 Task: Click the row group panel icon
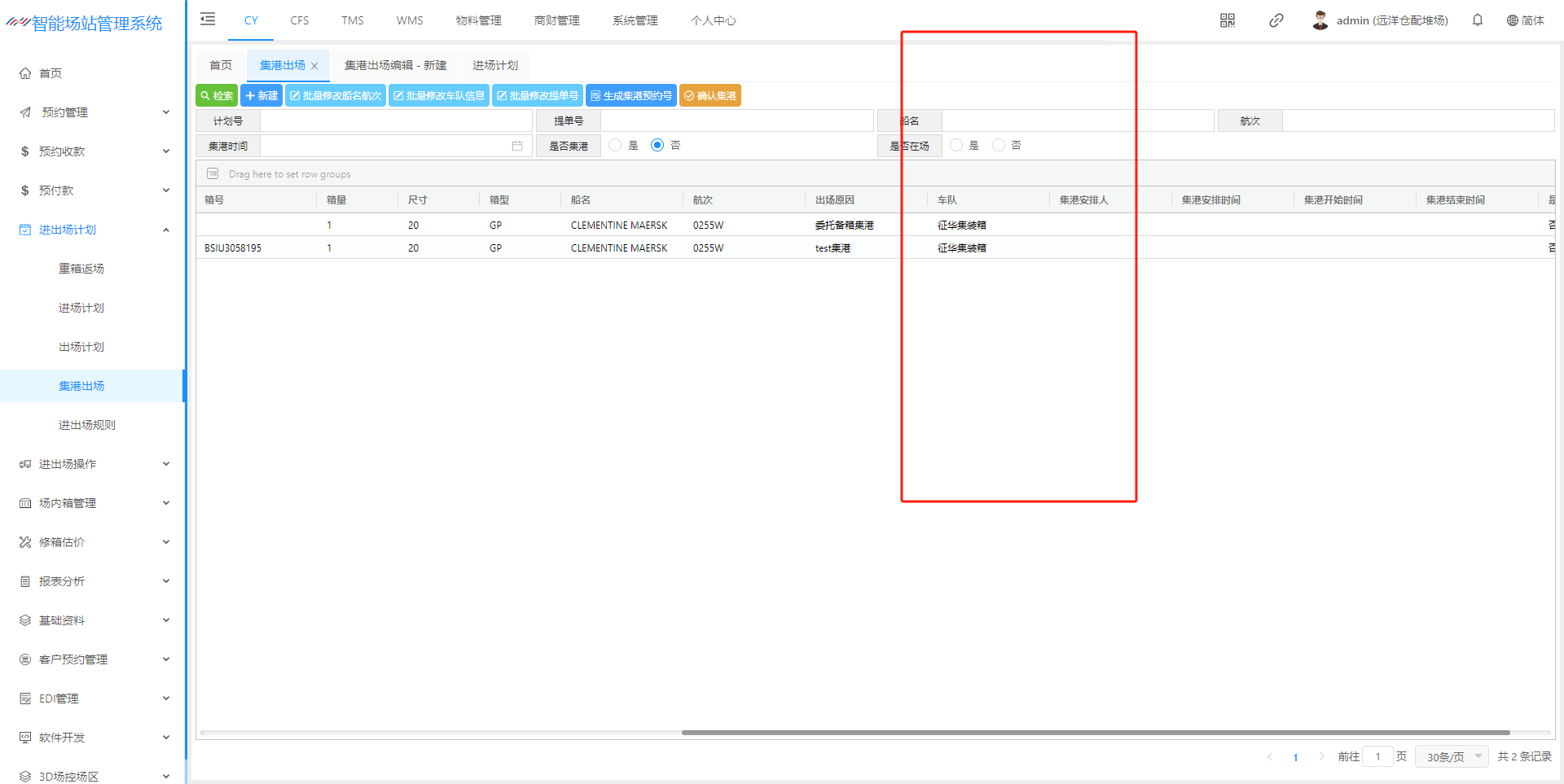point(213,173)
